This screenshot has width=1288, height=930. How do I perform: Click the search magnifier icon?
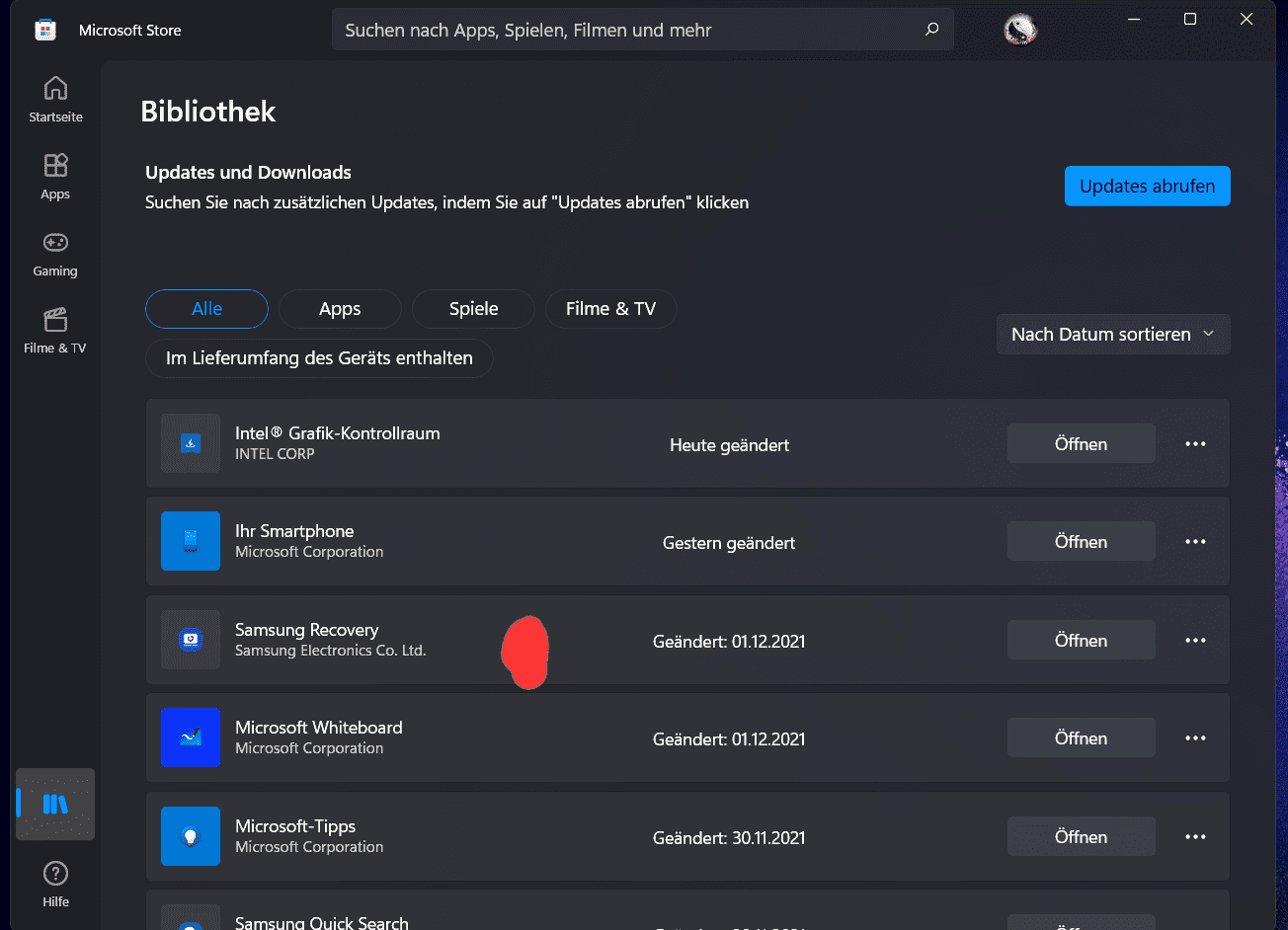[x=931, y=30]
